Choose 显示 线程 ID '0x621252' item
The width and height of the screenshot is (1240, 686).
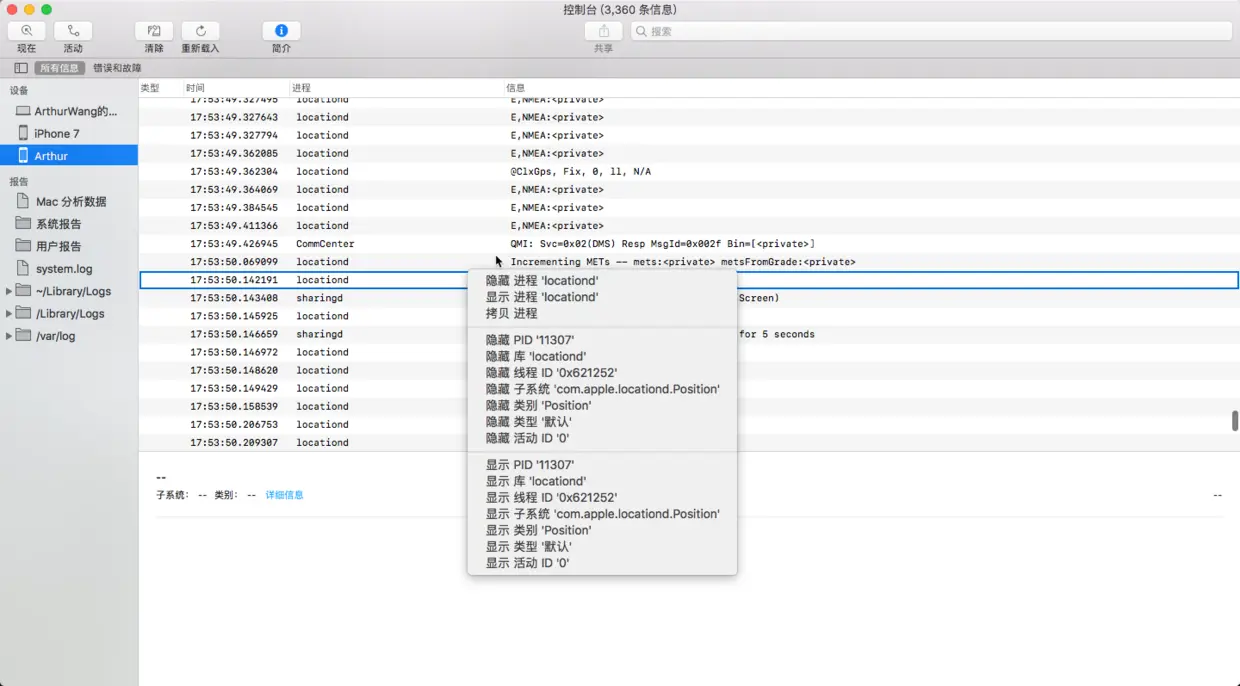[602, 497]
